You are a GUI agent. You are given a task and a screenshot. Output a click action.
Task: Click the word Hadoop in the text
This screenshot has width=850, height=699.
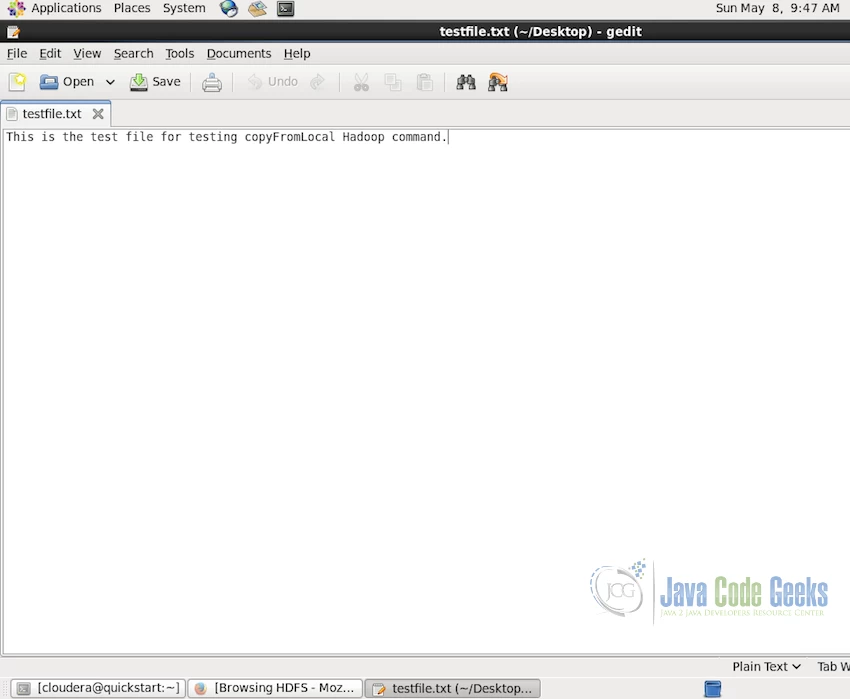363,137
